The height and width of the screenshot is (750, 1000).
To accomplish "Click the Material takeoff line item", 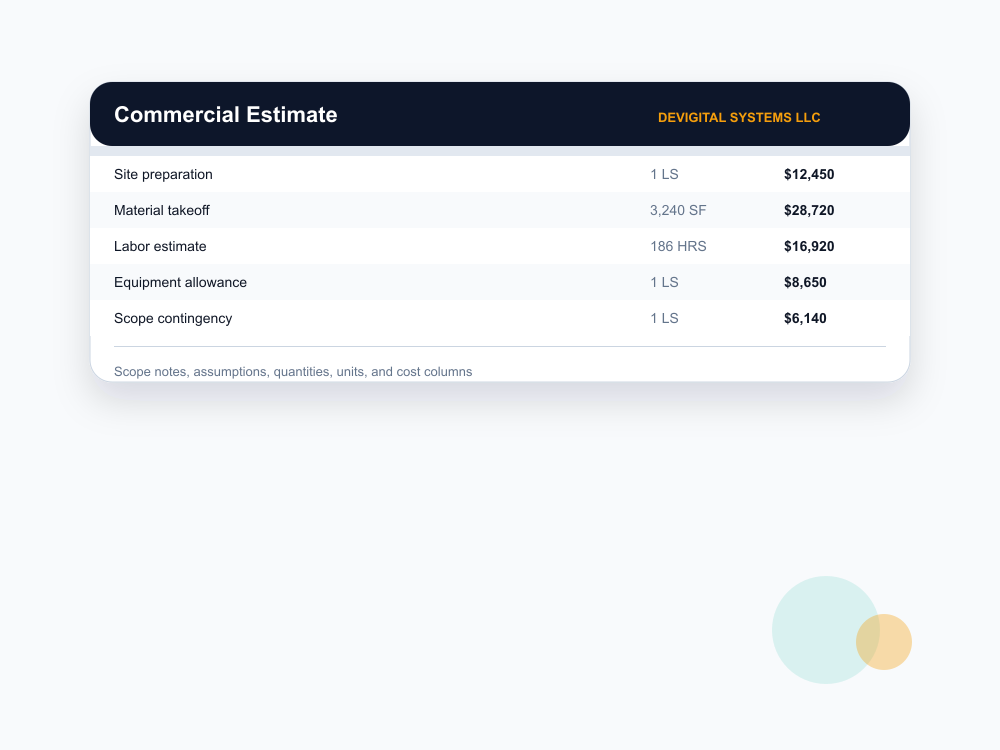I will tap(161, 210).
